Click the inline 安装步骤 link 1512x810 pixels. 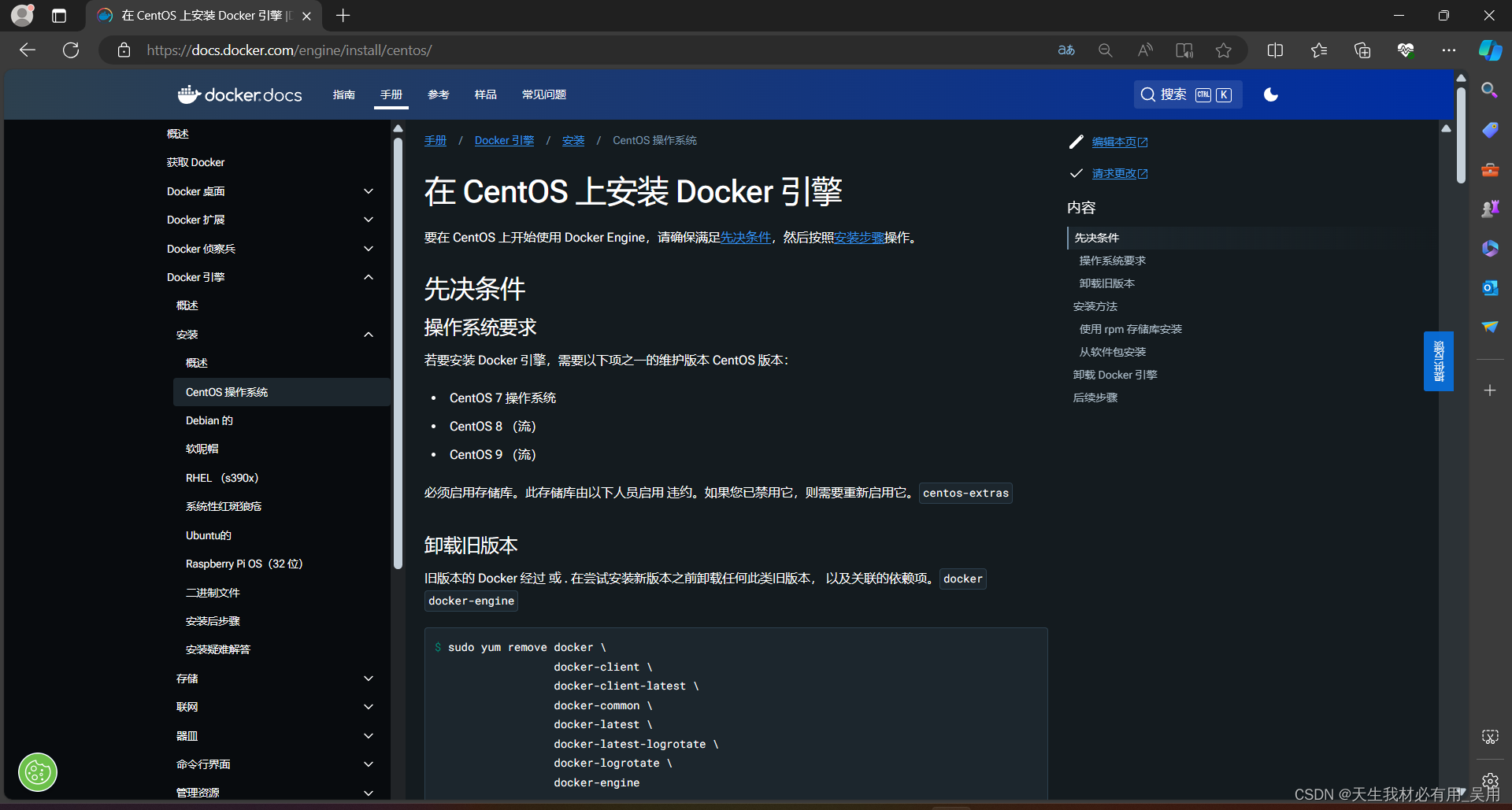pos(859,238)
